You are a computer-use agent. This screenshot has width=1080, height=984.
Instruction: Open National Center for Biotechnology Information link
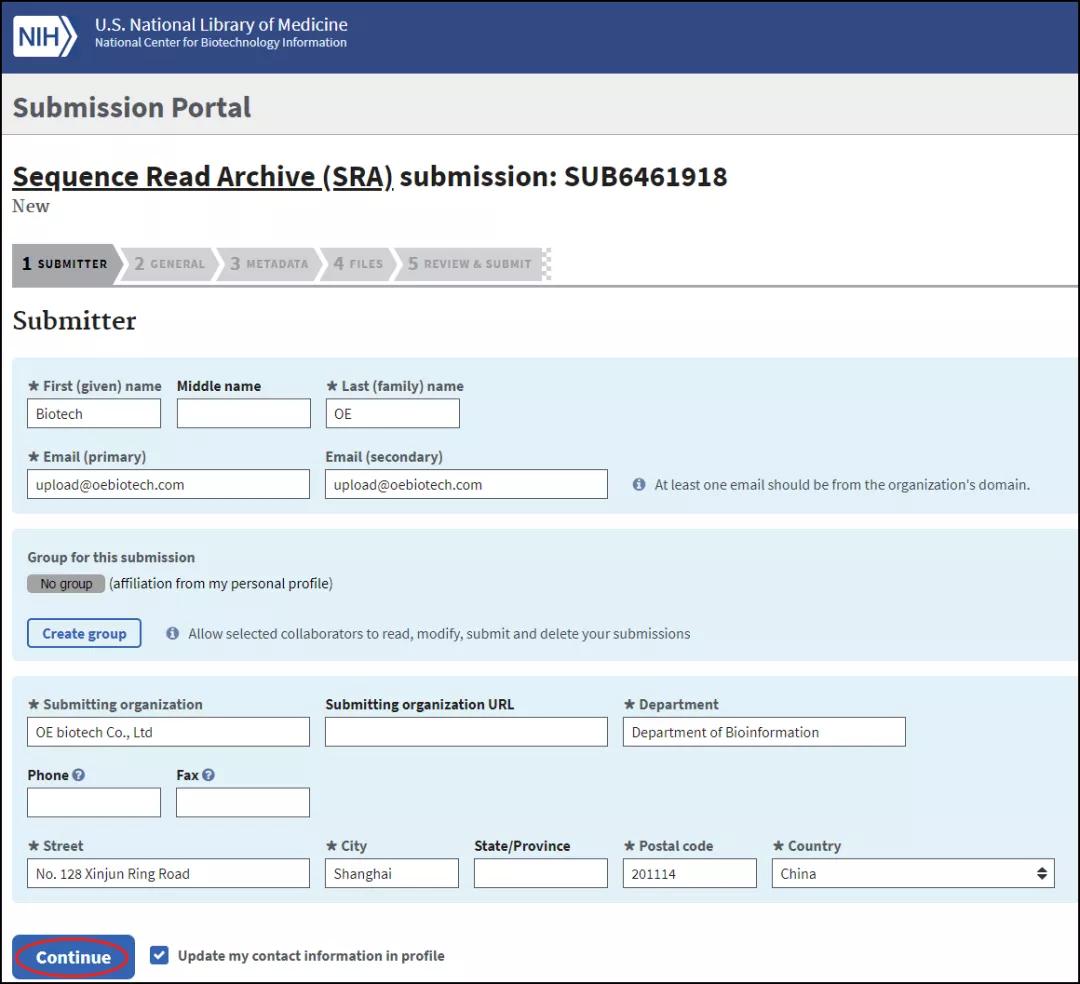[220, 43]
